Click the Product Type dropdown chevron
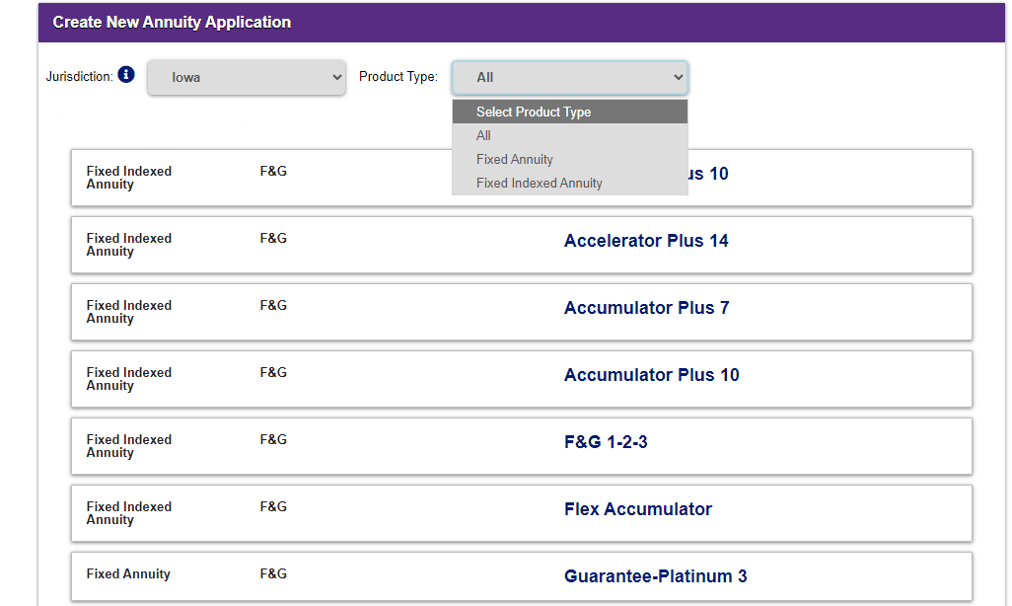 679,77
